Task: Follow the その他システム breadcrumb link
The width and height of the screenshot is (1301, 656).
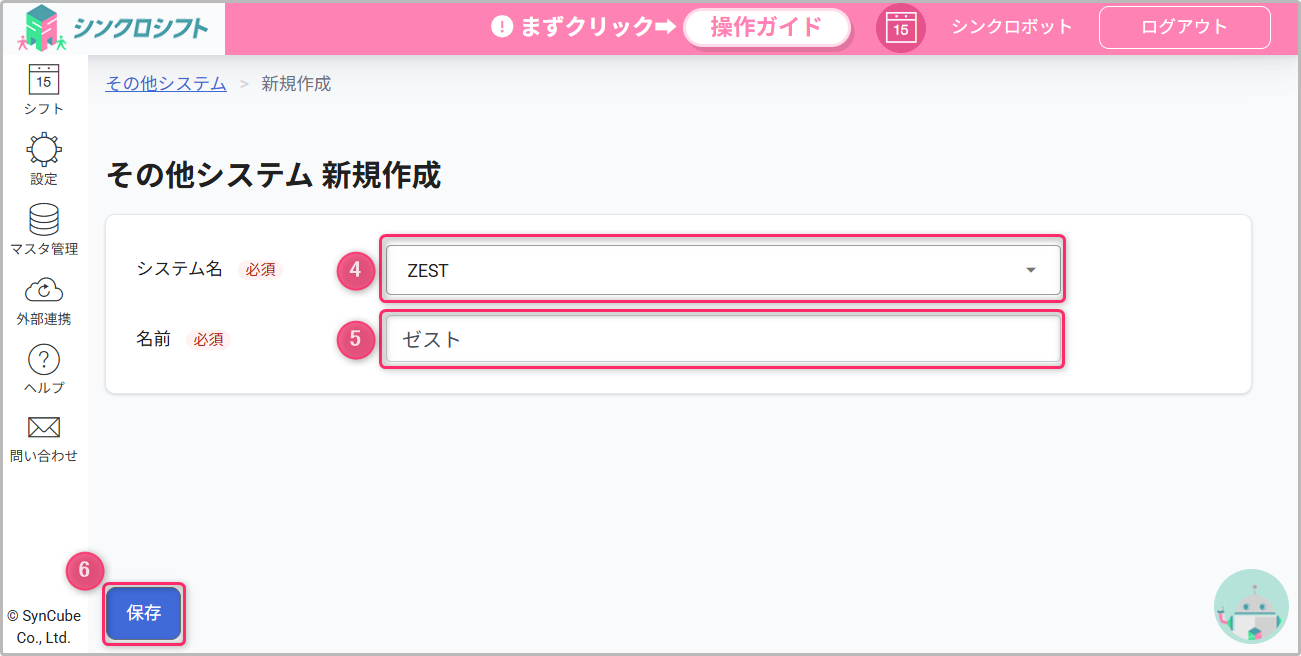Action: [166, 84]
